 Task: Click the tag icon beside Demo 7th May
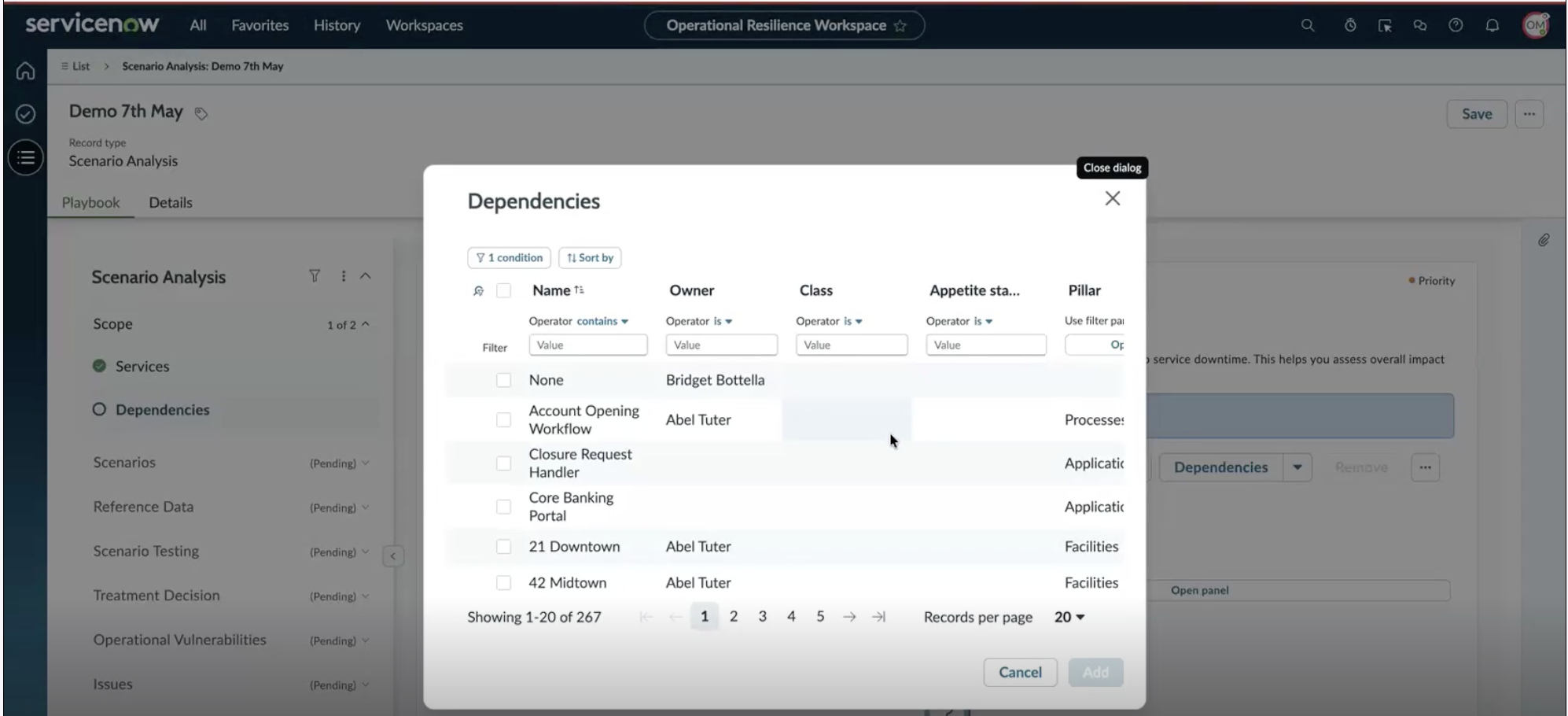click(201, 113)
